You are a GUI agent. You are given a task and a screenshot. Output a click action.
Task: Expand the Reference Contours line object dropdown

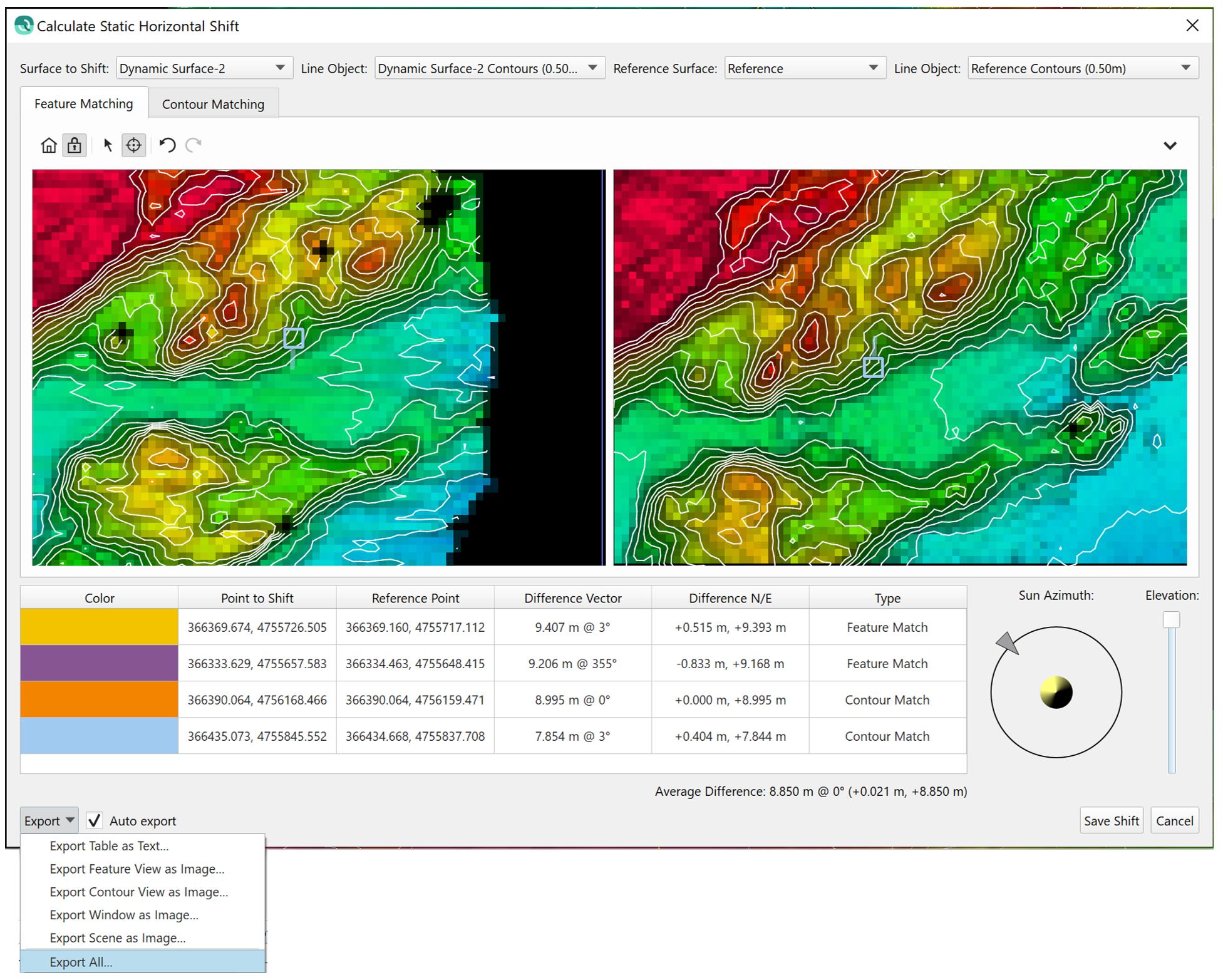1185,68
